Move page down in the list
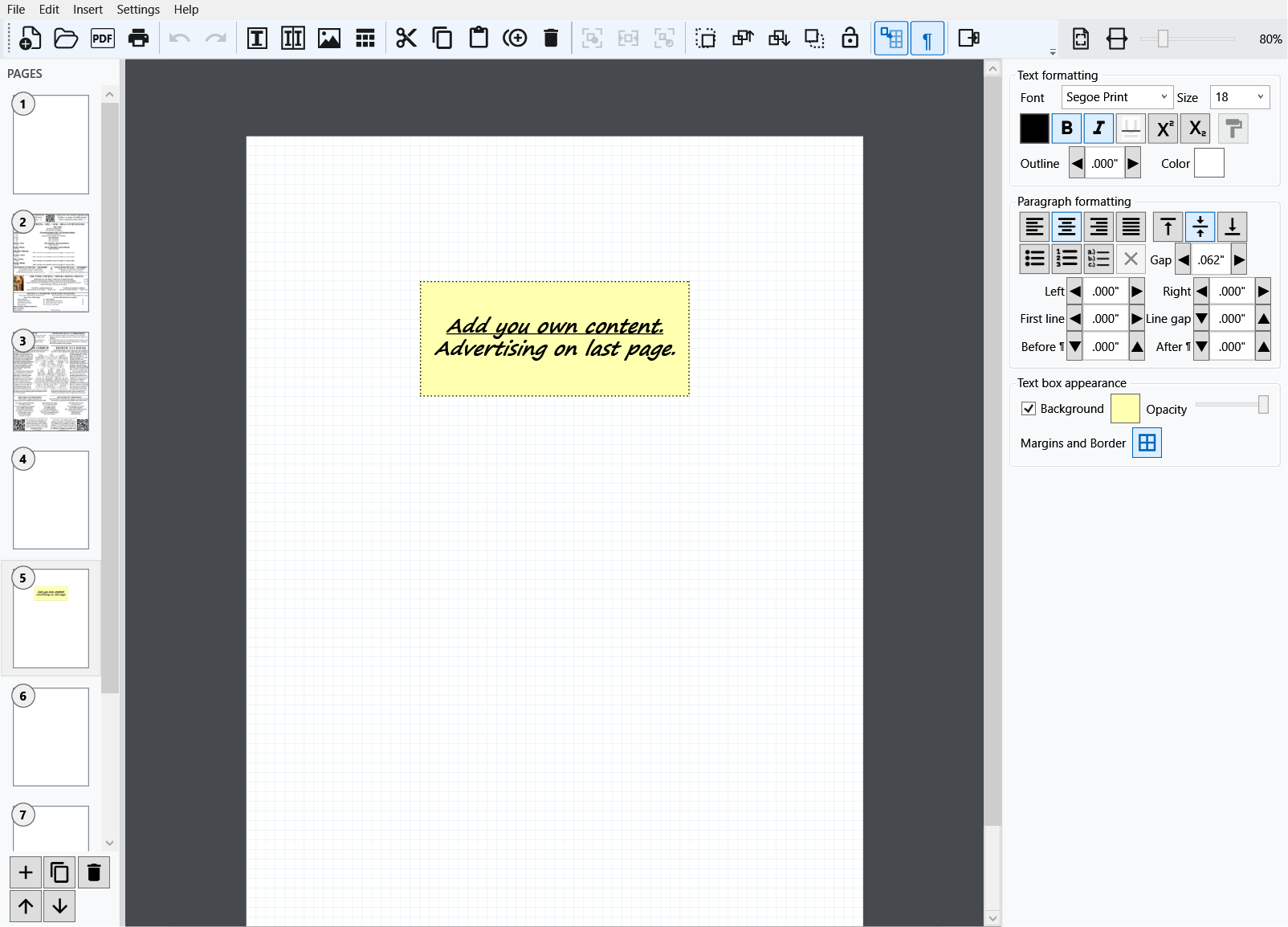This screenshot has width=1288, height=927. (59, 906)
